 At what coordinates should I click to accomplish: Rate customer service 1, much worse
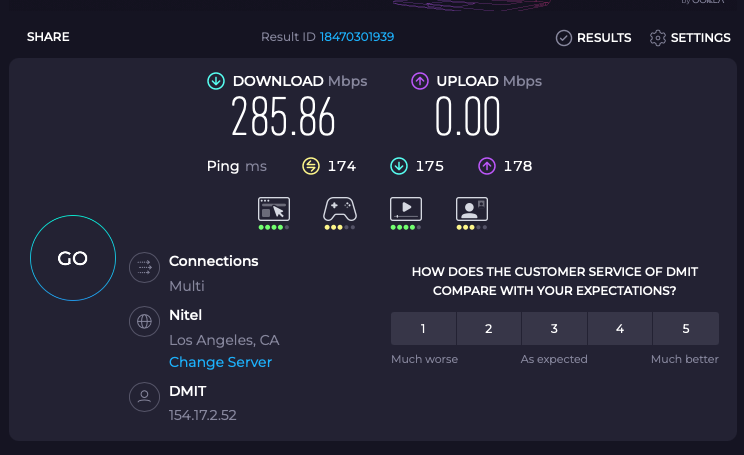coord(423,329)
